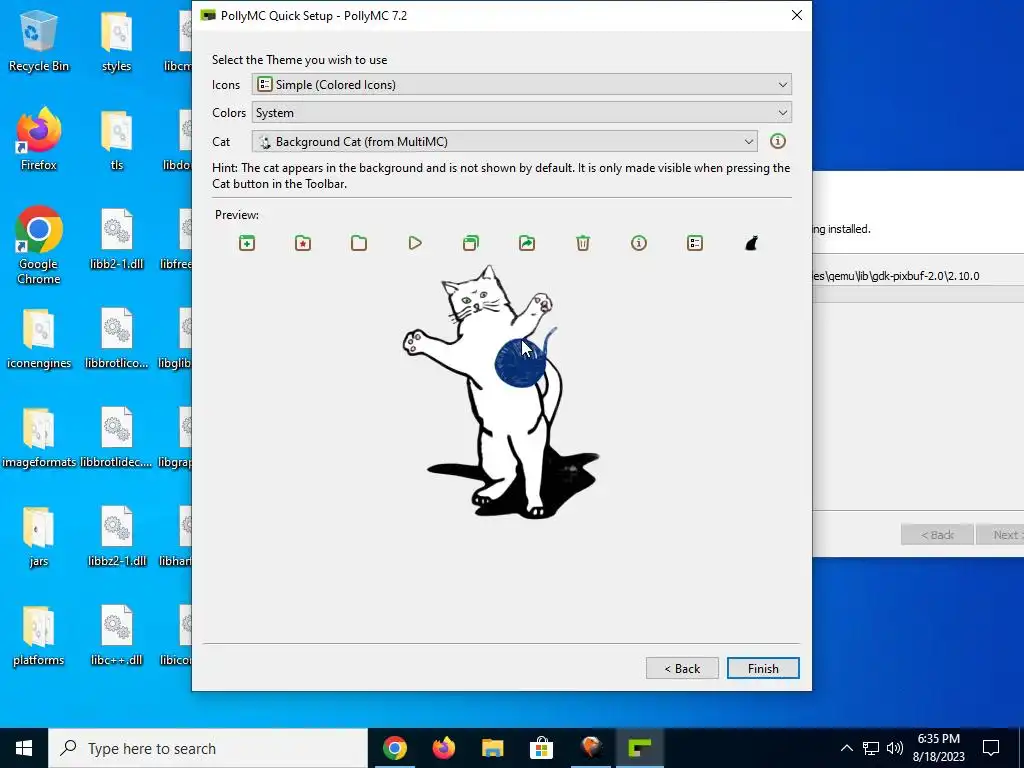Click the export arrow preview icon

[x=527, y=244]
